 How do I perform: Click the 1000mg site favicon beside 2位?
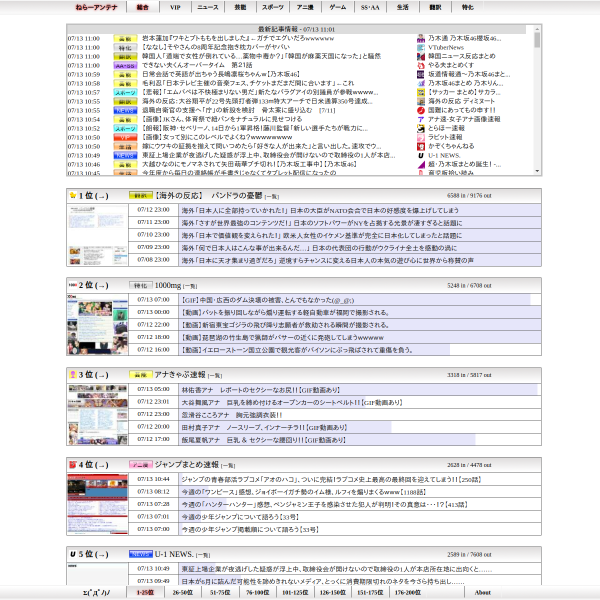[73, 285]
